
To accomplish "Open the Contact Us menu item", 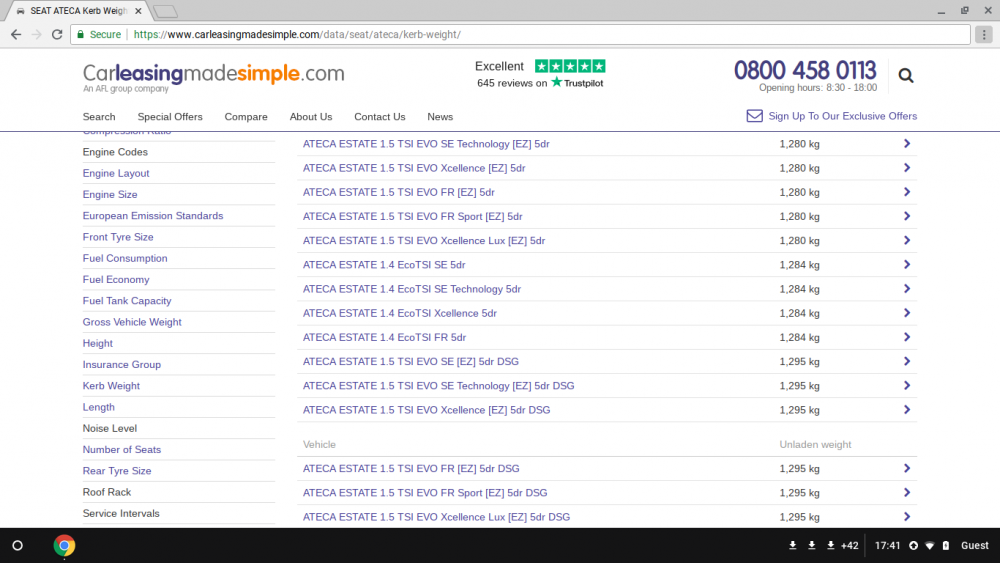I will coord(379,117).
